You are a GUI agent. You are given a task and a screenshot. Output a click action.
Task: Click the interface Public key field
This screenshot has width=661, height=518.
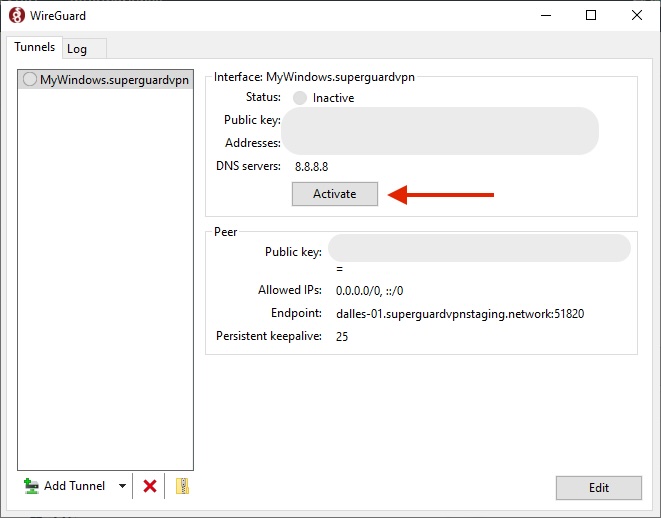[x=440, y=121]
